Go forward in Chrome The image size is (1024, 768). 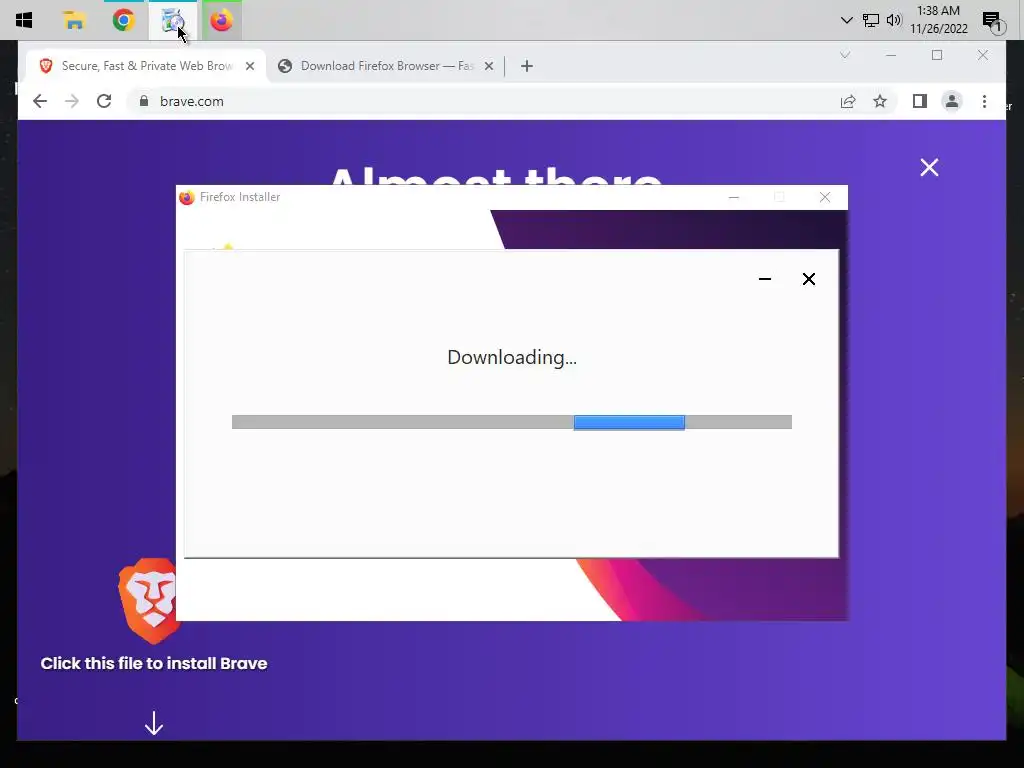point(72,101)
